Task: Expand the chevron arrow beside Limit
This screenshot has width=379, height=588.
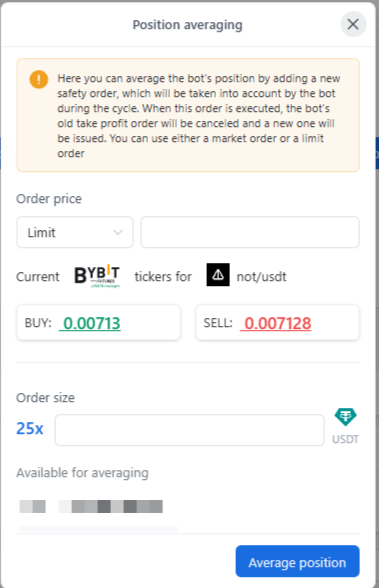Action: coord(118,232)
